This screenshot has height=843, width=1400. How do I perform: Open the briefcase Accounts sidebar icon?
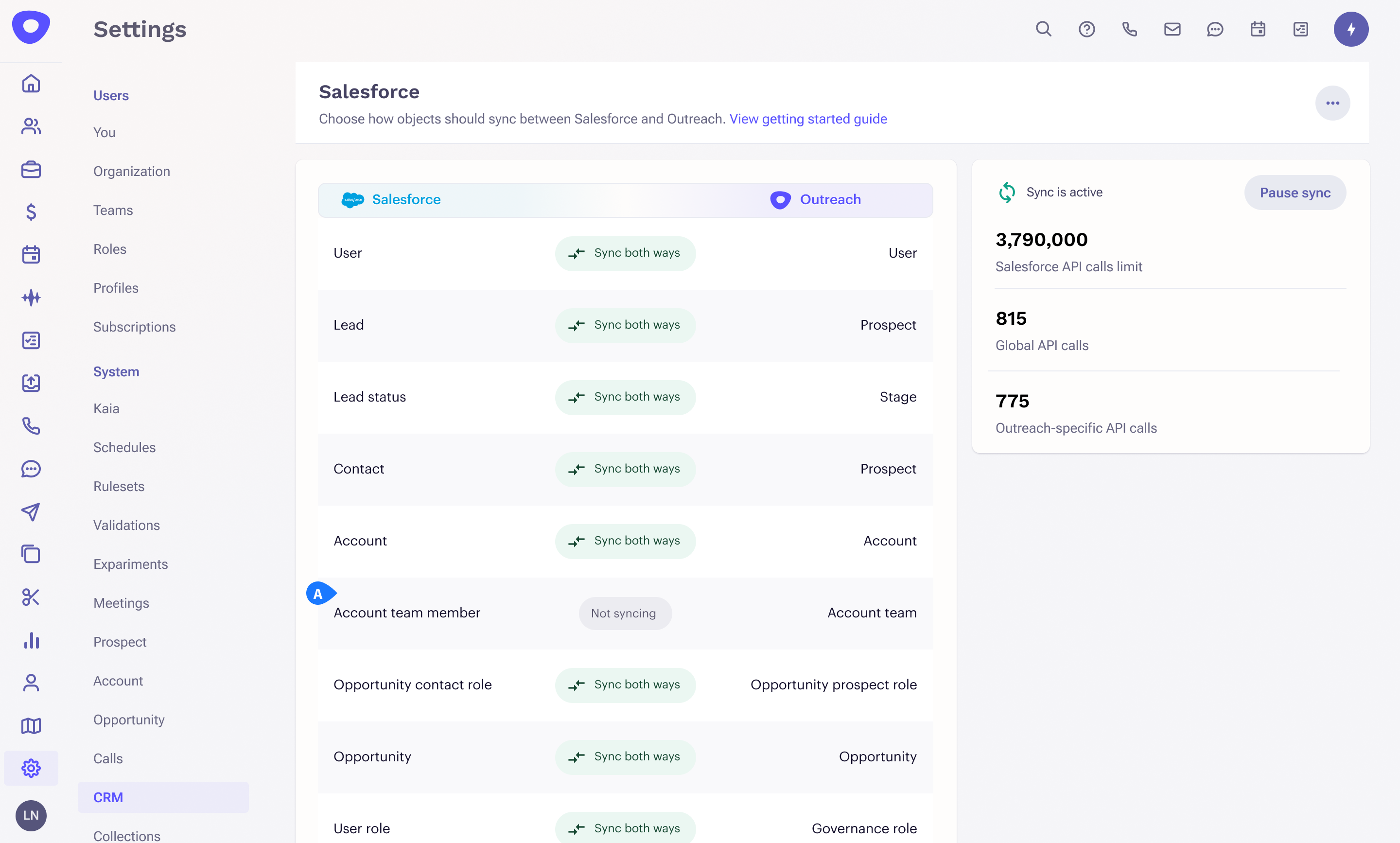coord(31,169)
